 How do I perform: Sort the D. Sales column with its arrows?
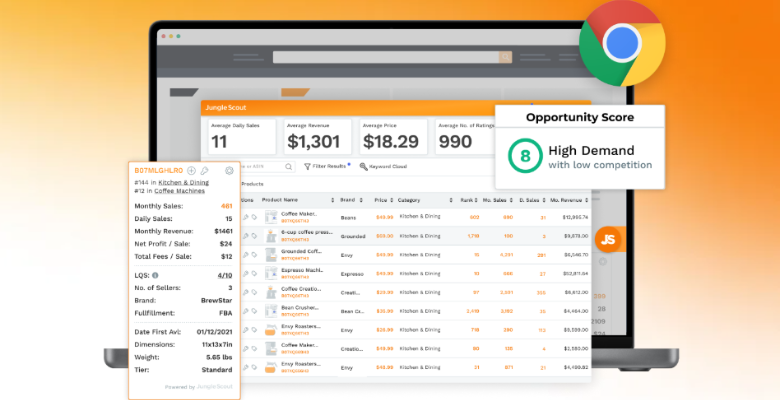(x=543, y=200)
